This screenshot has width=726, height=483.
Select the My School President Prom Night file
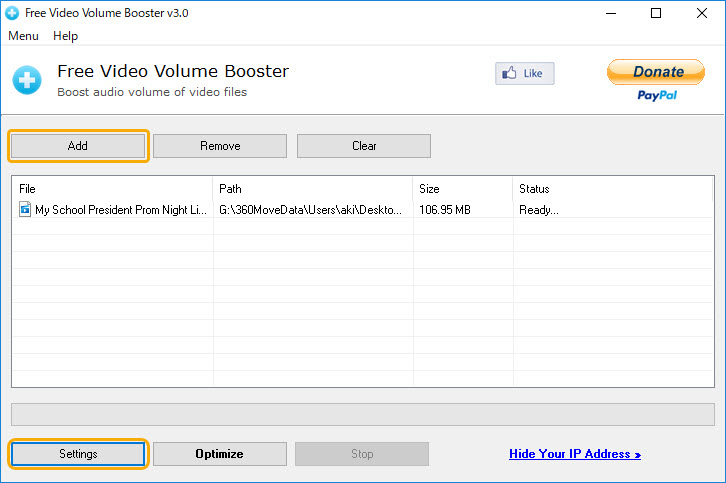coord(121,210)
